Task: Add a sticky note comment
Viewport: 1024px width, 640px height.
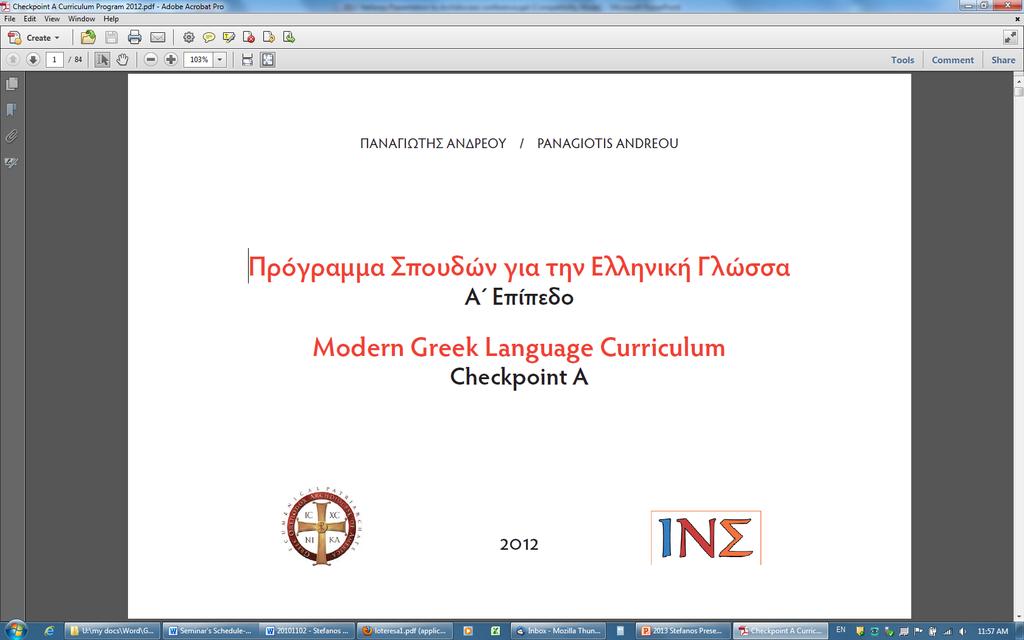Action: (x=209, y=38)
